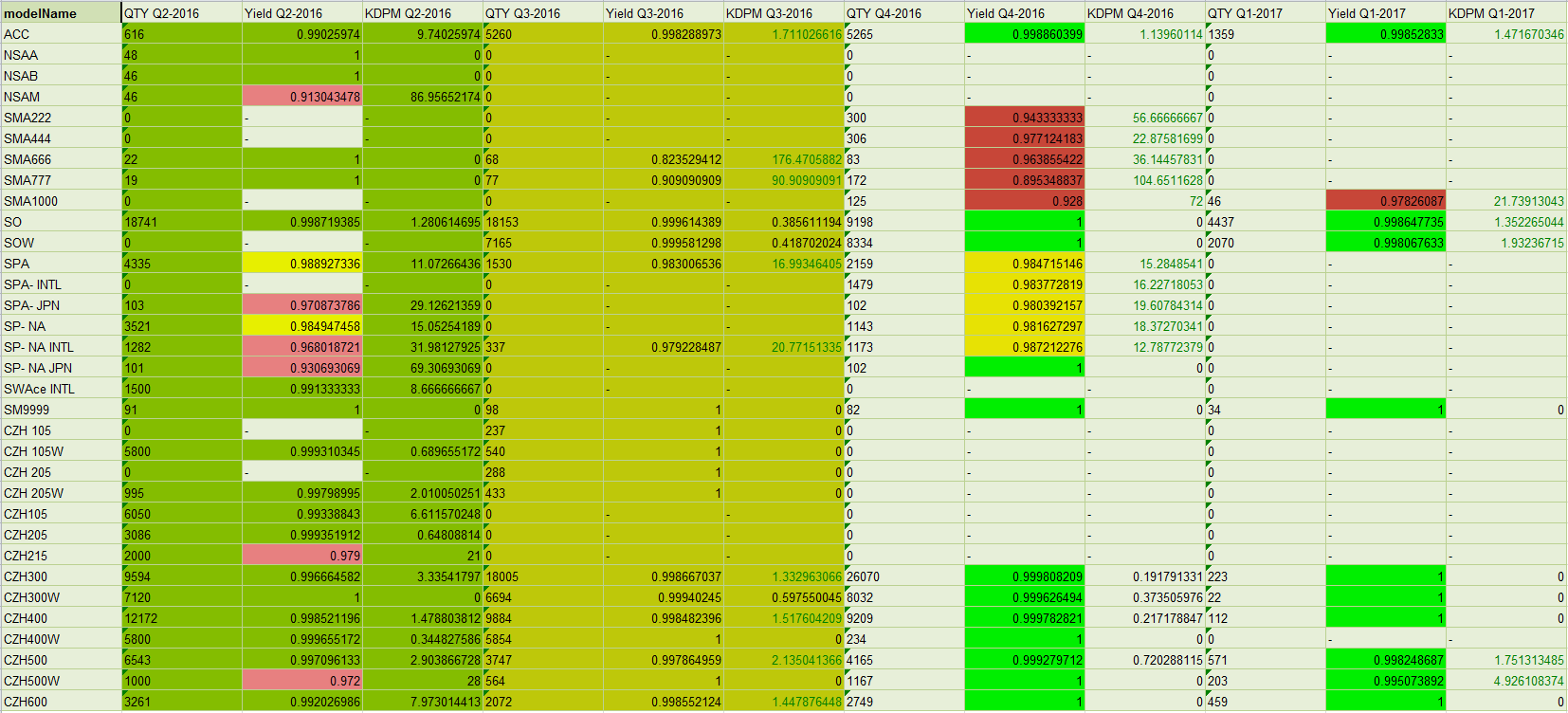Select the red cell with 0.97826087
This screenshot has height=713, width=1568.
[1386, 201]
